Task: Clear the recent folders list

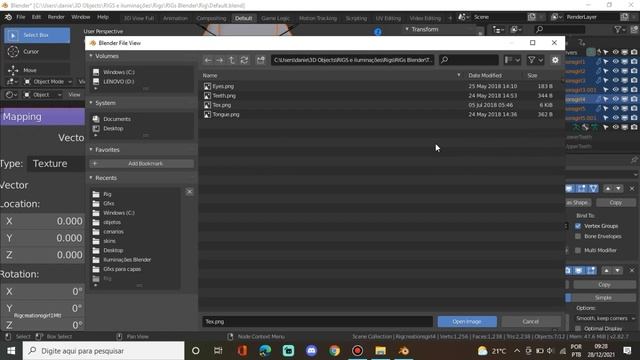Action: 189,192
